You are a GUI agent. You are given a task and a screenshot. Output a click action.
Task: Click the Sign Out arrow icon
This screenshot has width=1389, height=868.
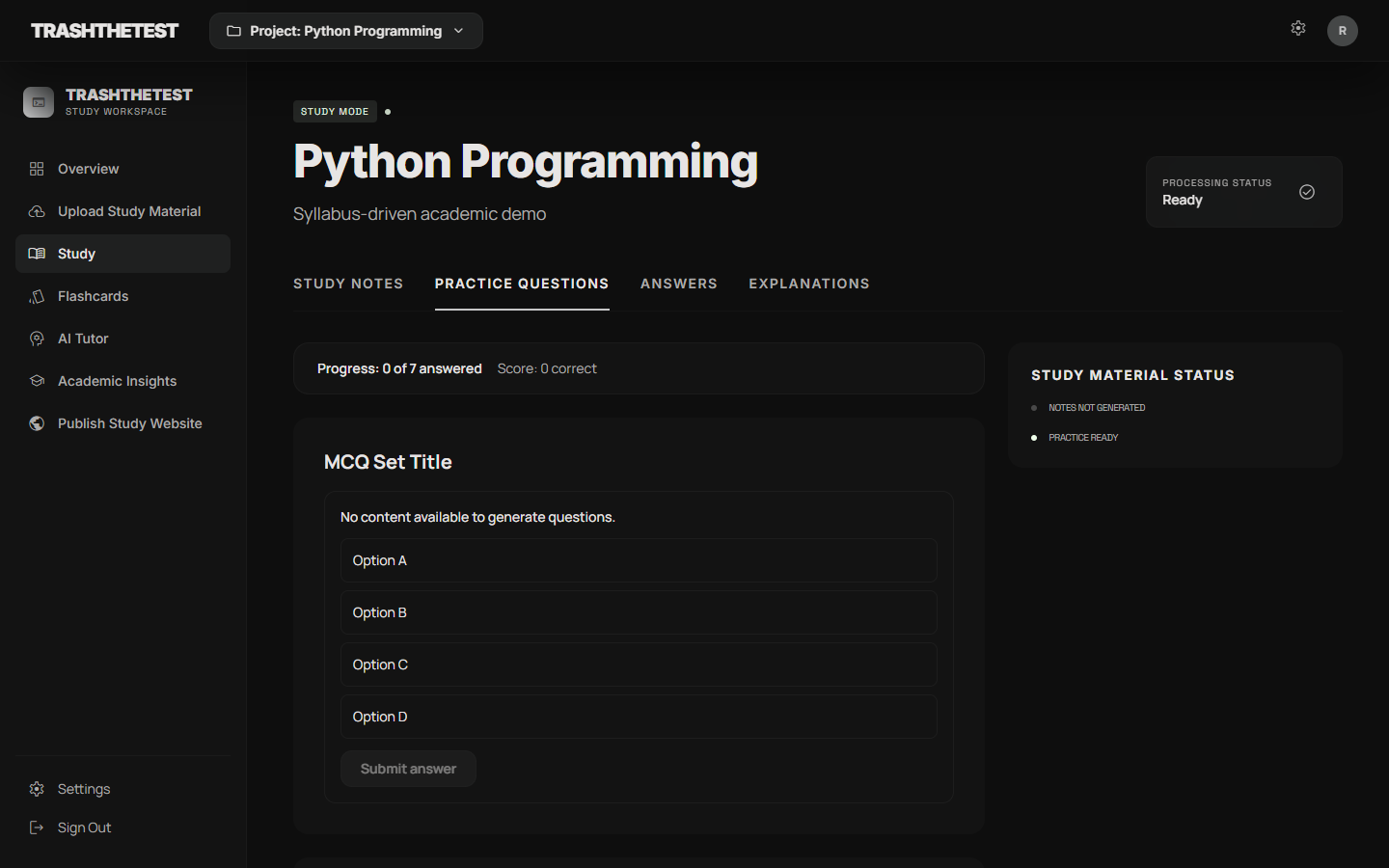click(37, 827)
